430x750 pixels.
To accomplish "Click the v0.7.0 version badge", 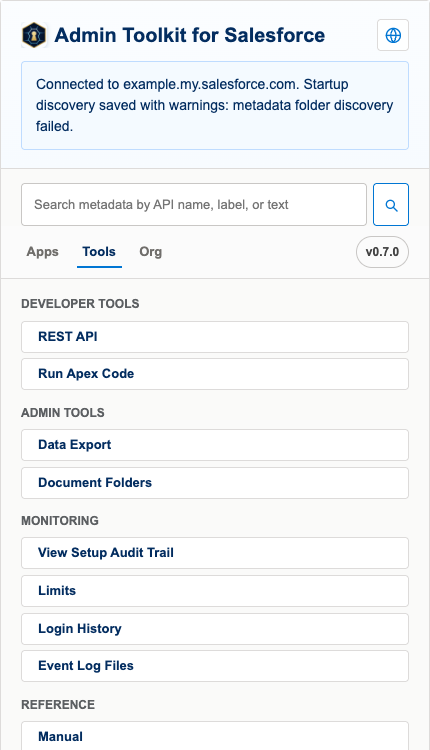I will tap(382, 252).
